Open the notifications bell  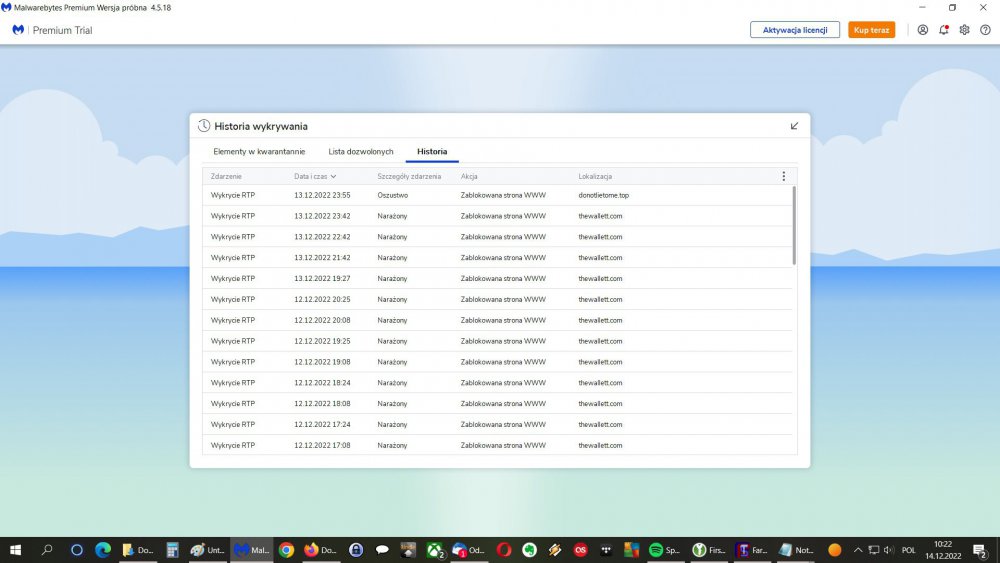tap(944, 30)
